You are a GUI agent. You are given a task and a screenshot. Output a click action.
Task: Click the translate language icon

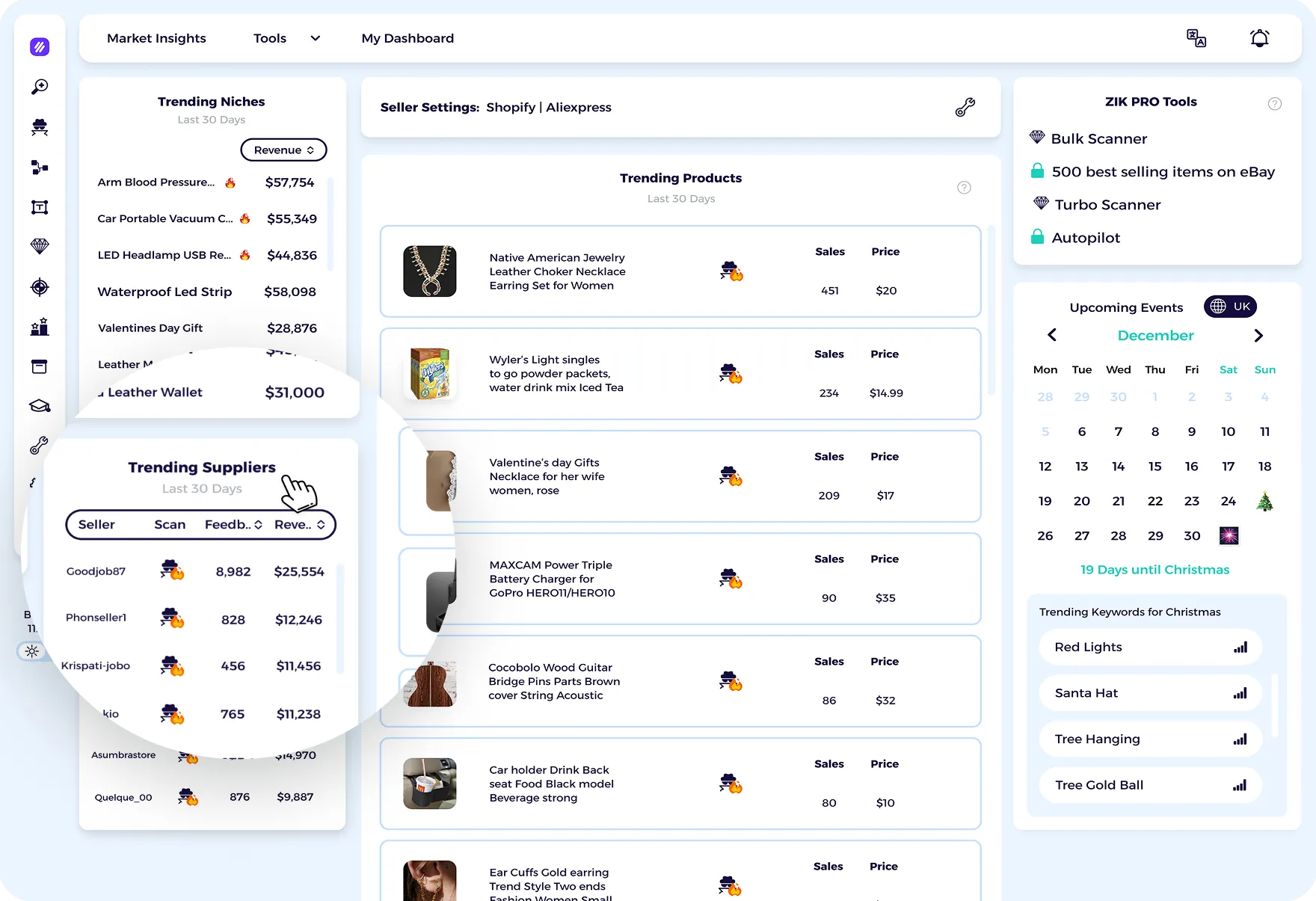click(1196, 38)
